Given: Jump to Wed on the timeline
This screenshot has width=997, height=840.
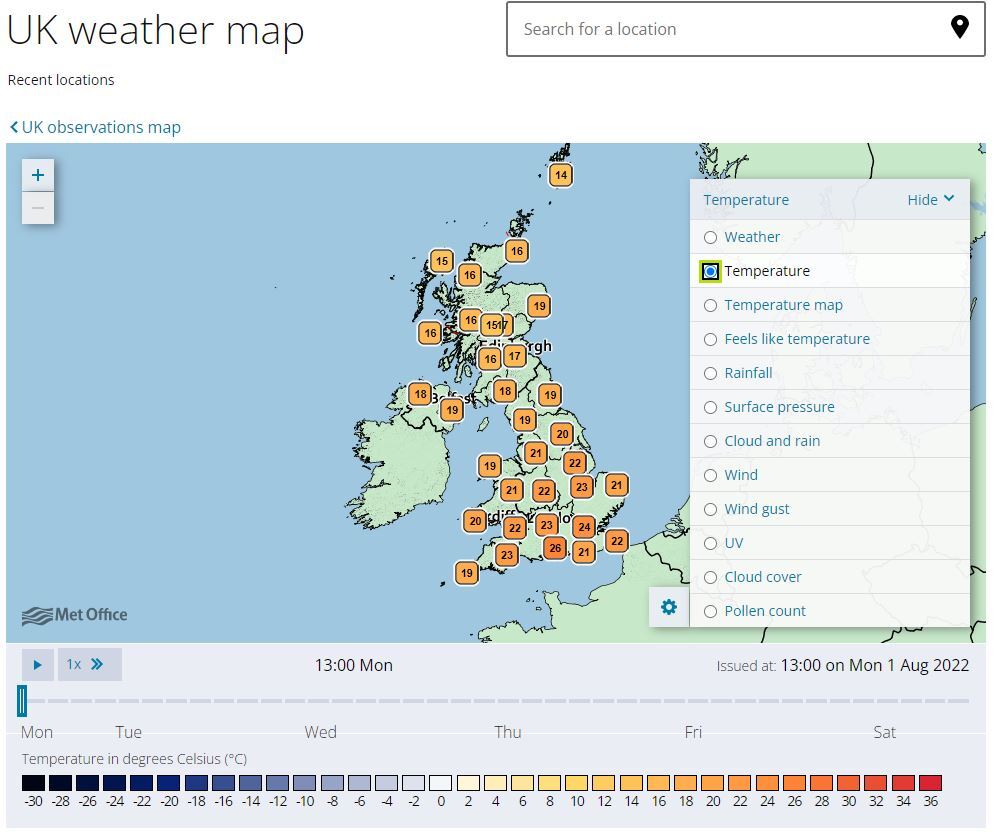Looking at the screenshot, I should point(320,732).
